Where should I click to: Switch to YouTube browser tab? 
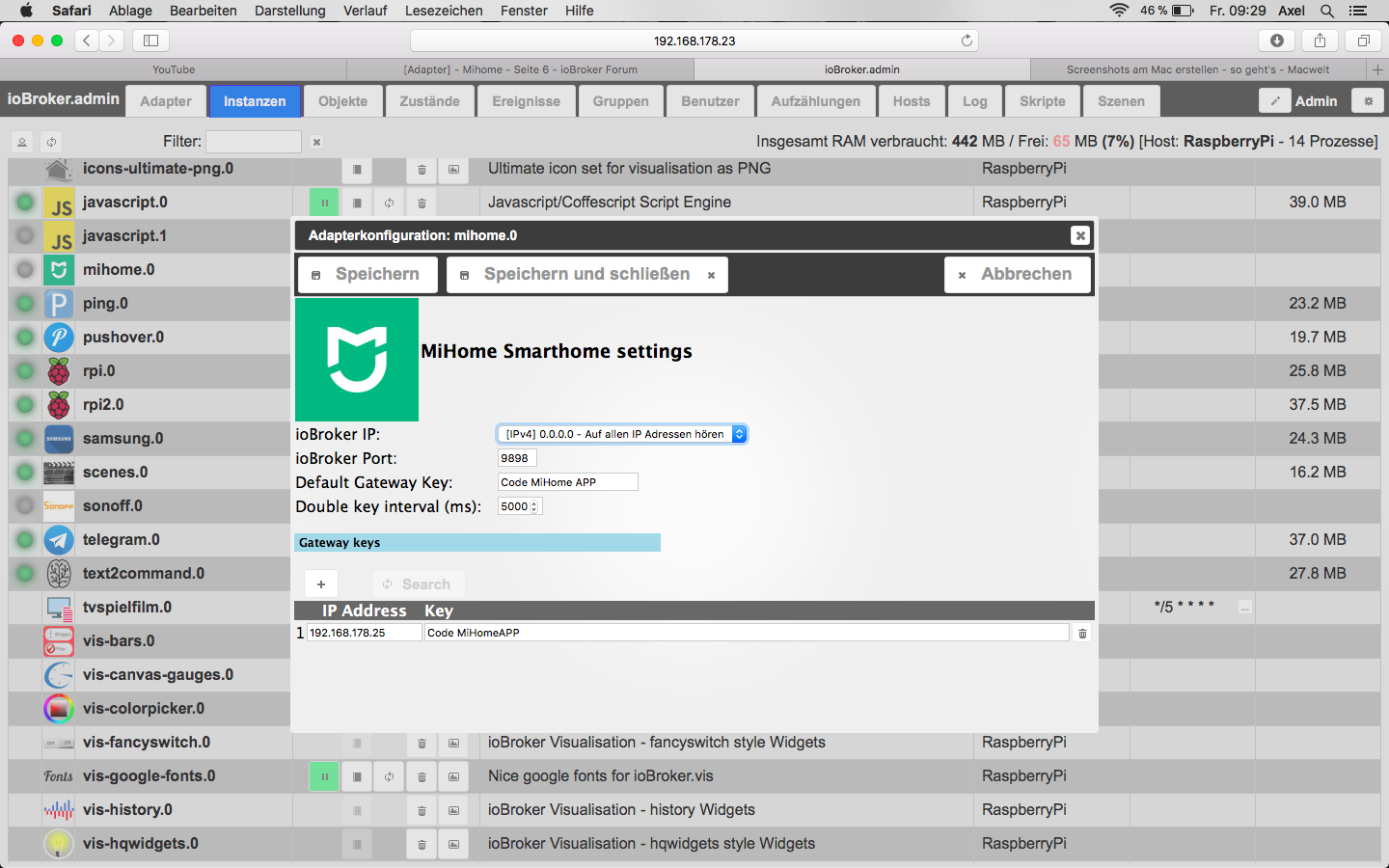pyautogui.click(x=174, y=69)
